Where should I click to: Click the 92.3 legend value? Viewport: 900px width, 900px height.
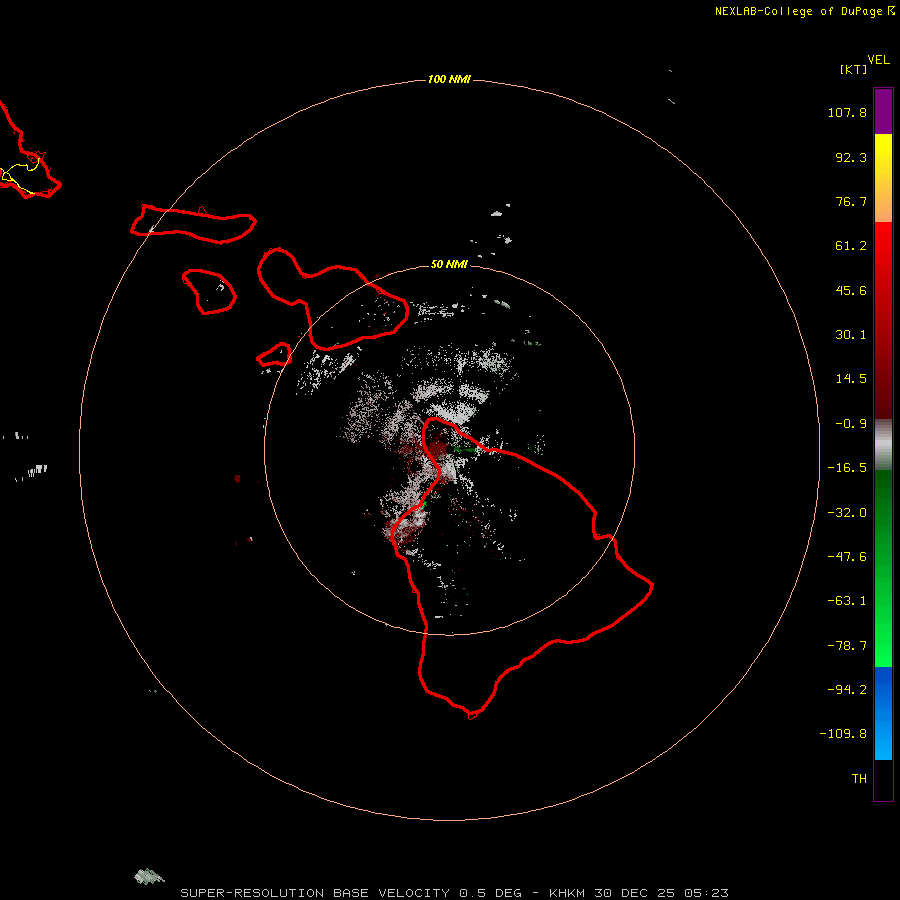pos(851,157)
